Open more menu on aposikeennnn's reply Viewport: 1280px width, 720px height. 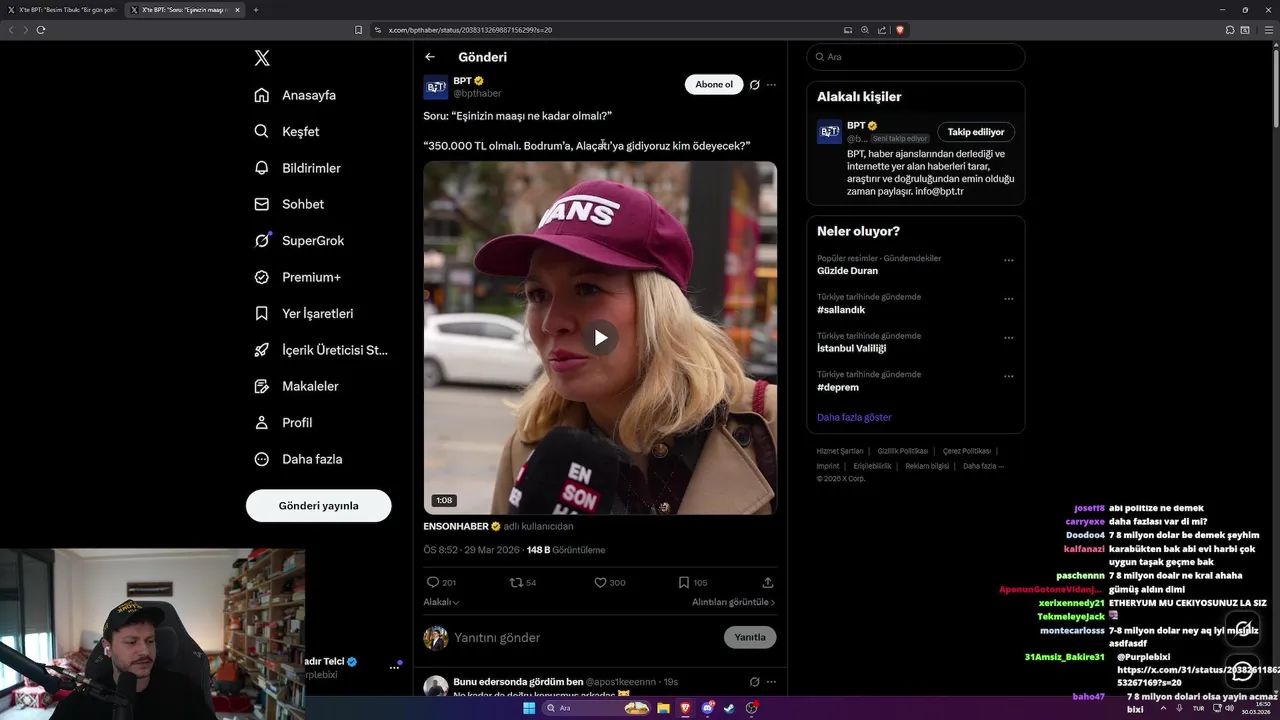coord(771,682)
